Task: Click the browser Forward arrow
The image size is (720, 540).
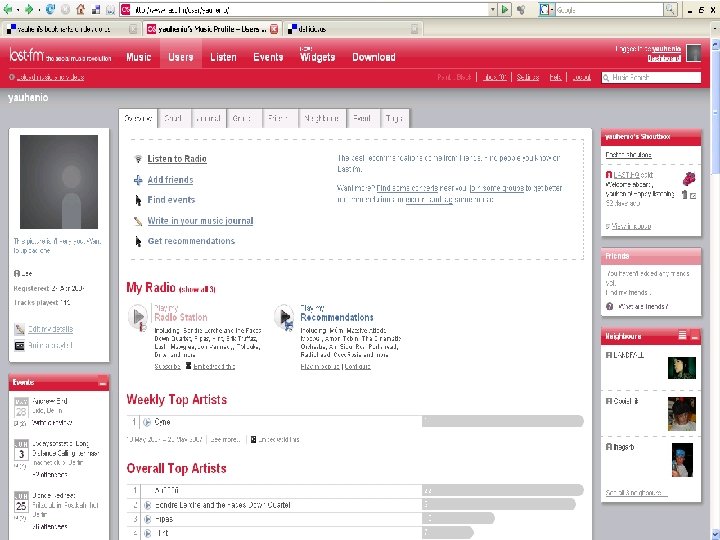Action: pos(29,9)
